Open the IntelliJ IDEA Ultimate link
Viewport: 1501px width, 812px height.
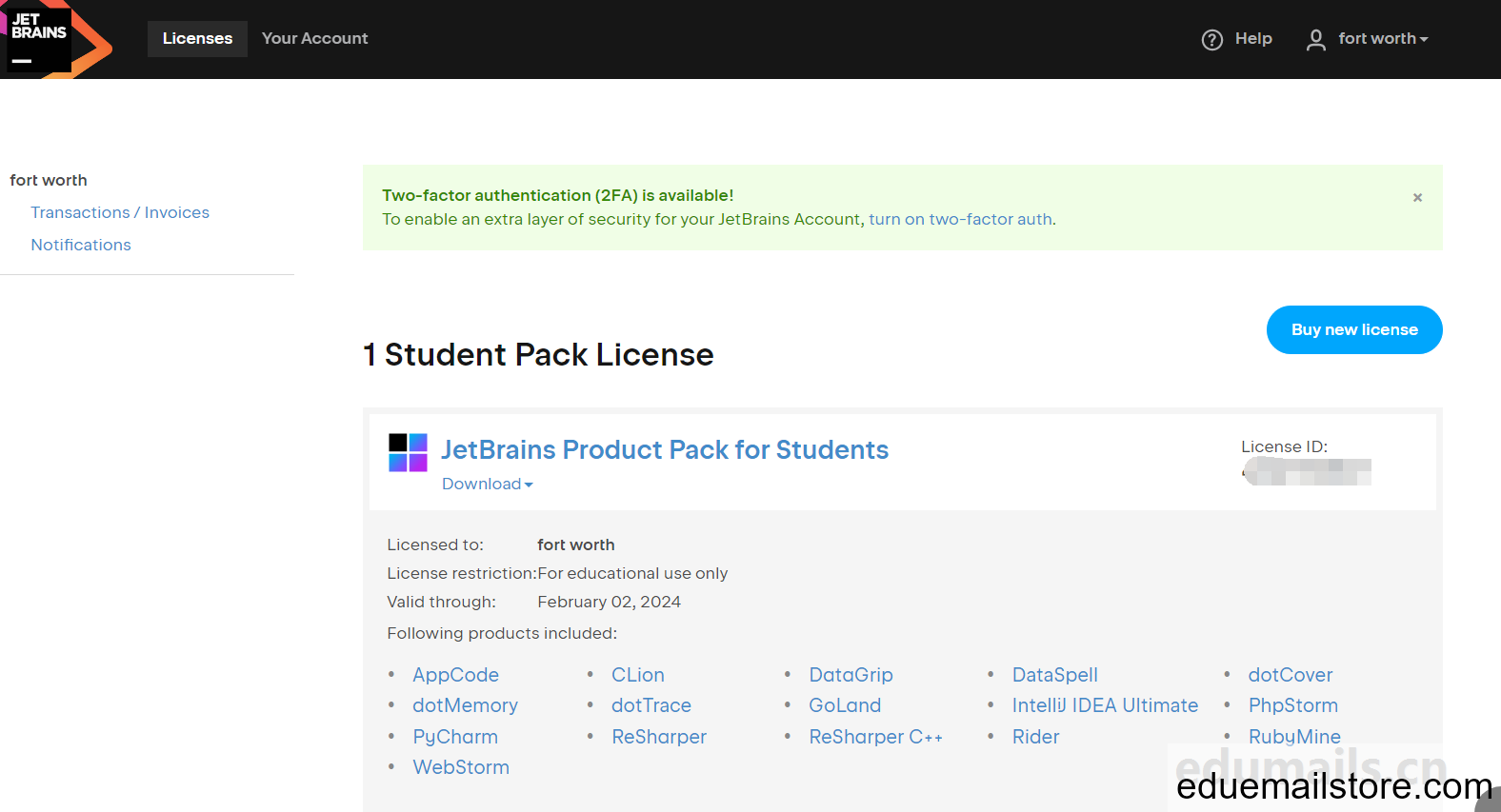tap(1105, 705)
